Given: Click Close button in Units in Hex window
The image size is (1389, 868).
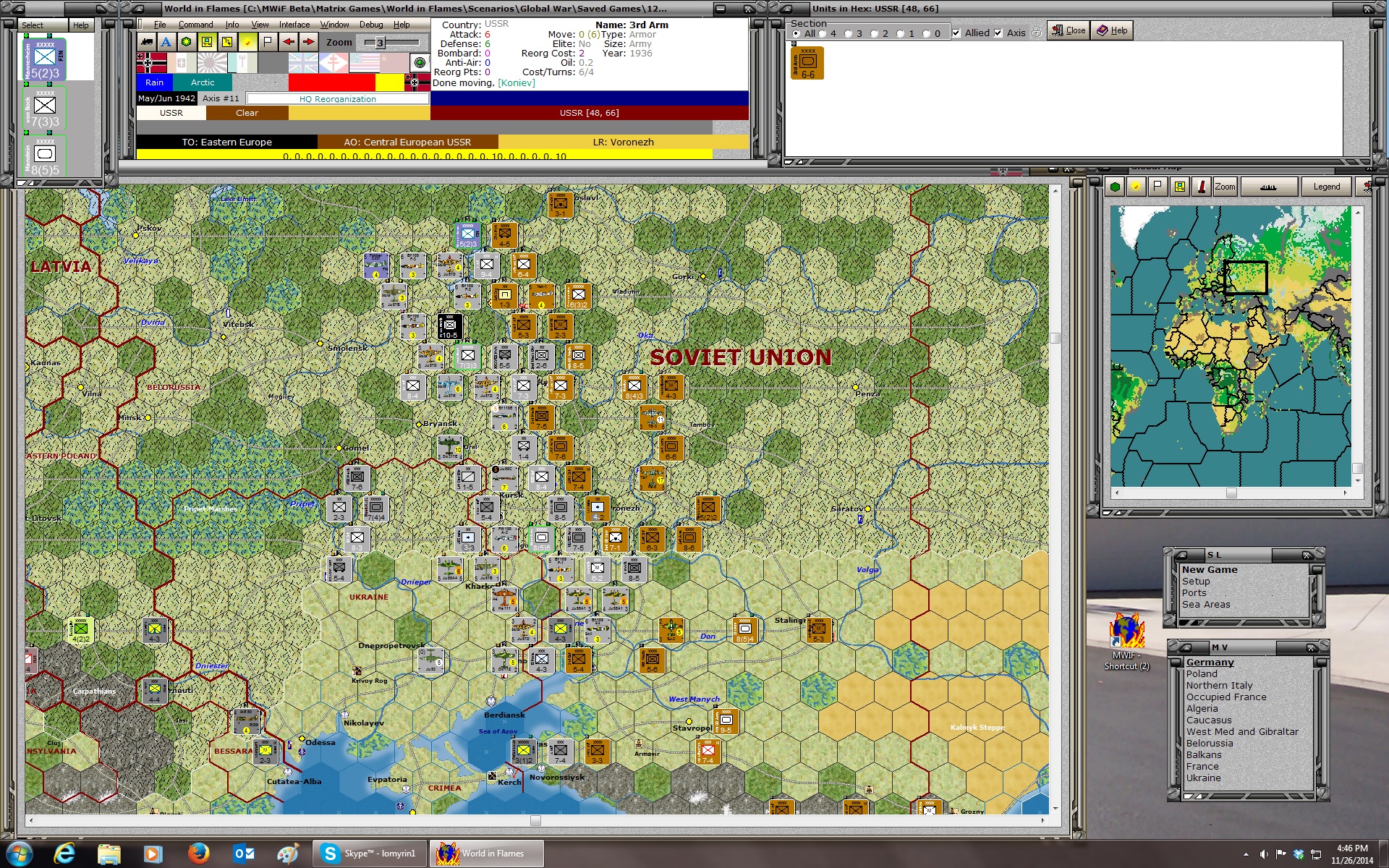Looking at the screenshot, I should (1069, 30).
